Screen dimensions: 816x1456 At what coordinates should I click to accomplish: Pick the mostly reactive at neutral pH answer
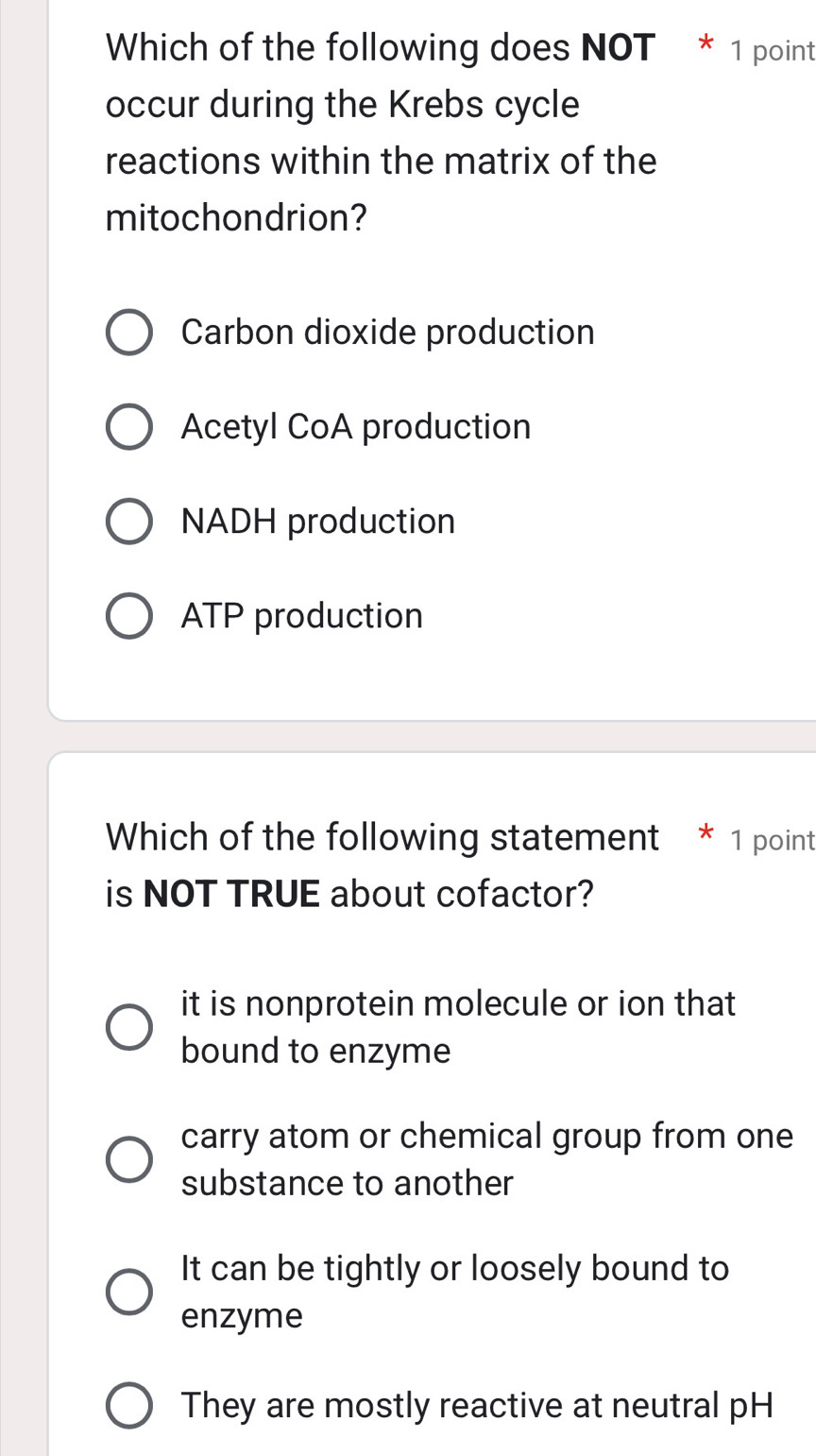coord(128,1405)
